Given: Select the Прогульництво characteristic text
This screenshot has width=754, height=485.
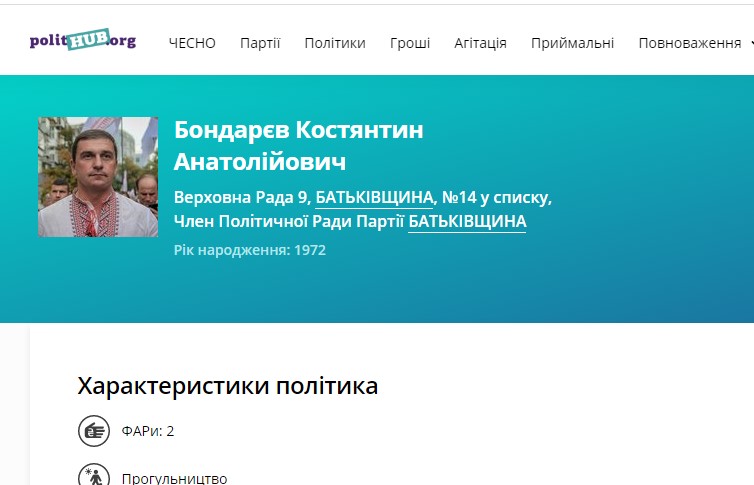Looking at the screenshot, I should (174, 478).
